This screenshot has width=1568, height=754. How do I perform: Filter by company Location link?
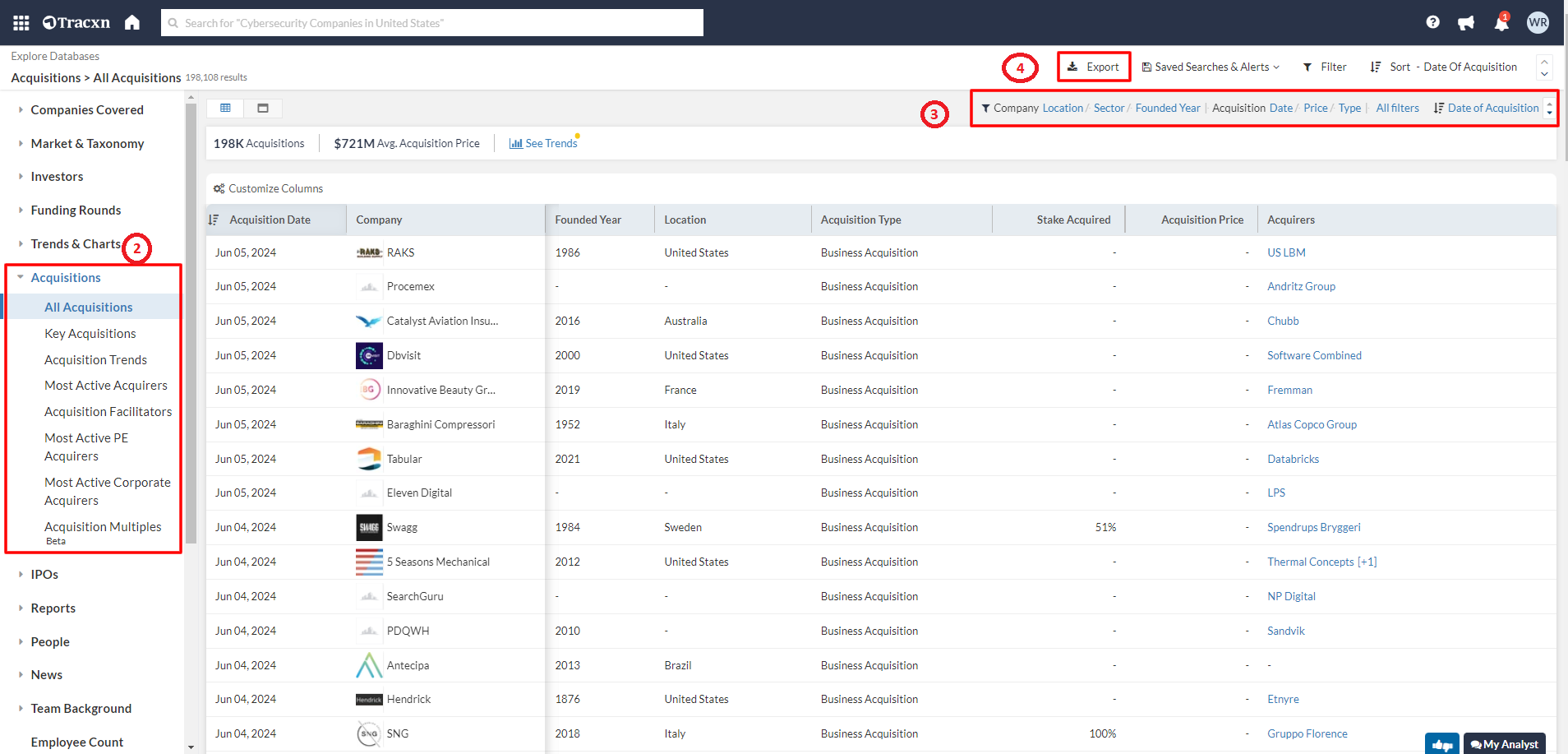pyautogui.click(x=1063, y=108)
